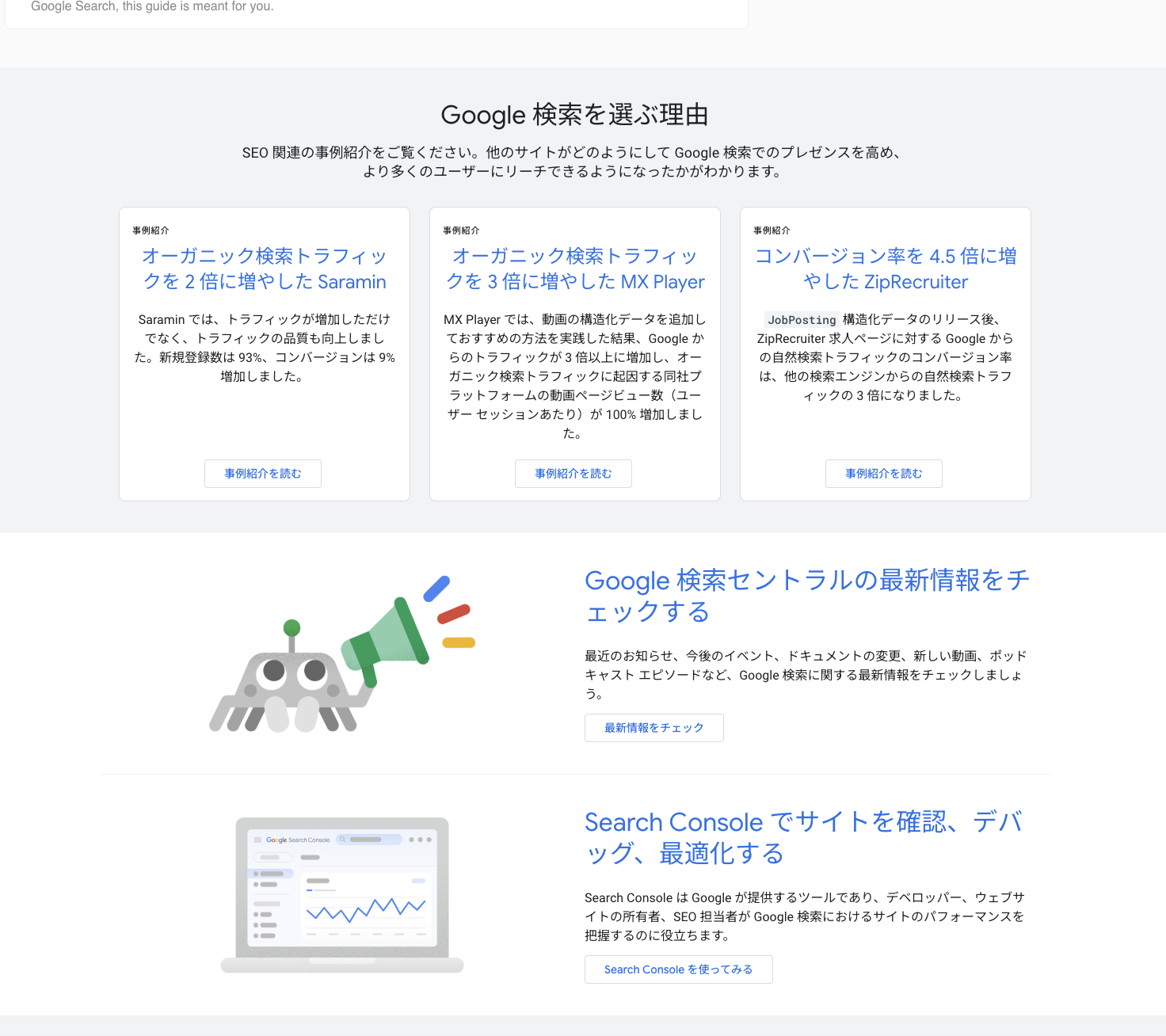
Task: Open the Search Console でサイトを確認 heading link
Action: pos(803,837)
